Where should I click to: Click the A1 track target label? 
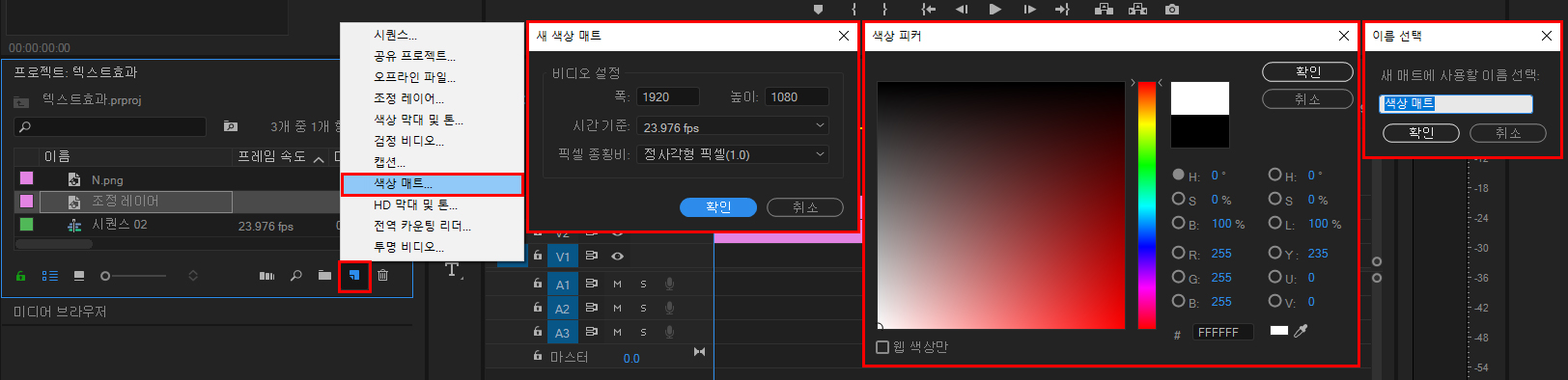pyautogui.click(x=563, y=285)
